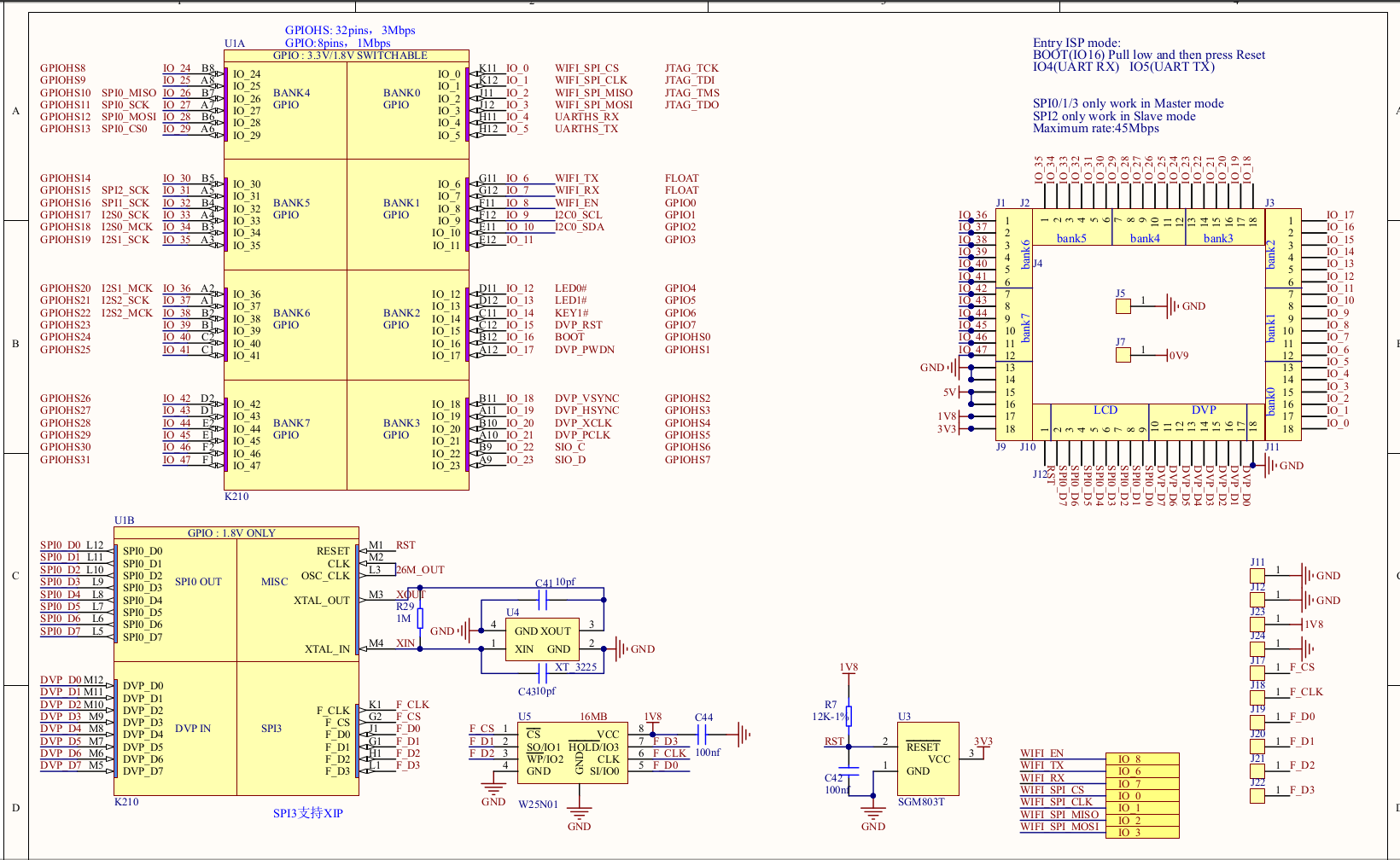
Task: Select the DVP section label on connector
Action: (1203, 410)
